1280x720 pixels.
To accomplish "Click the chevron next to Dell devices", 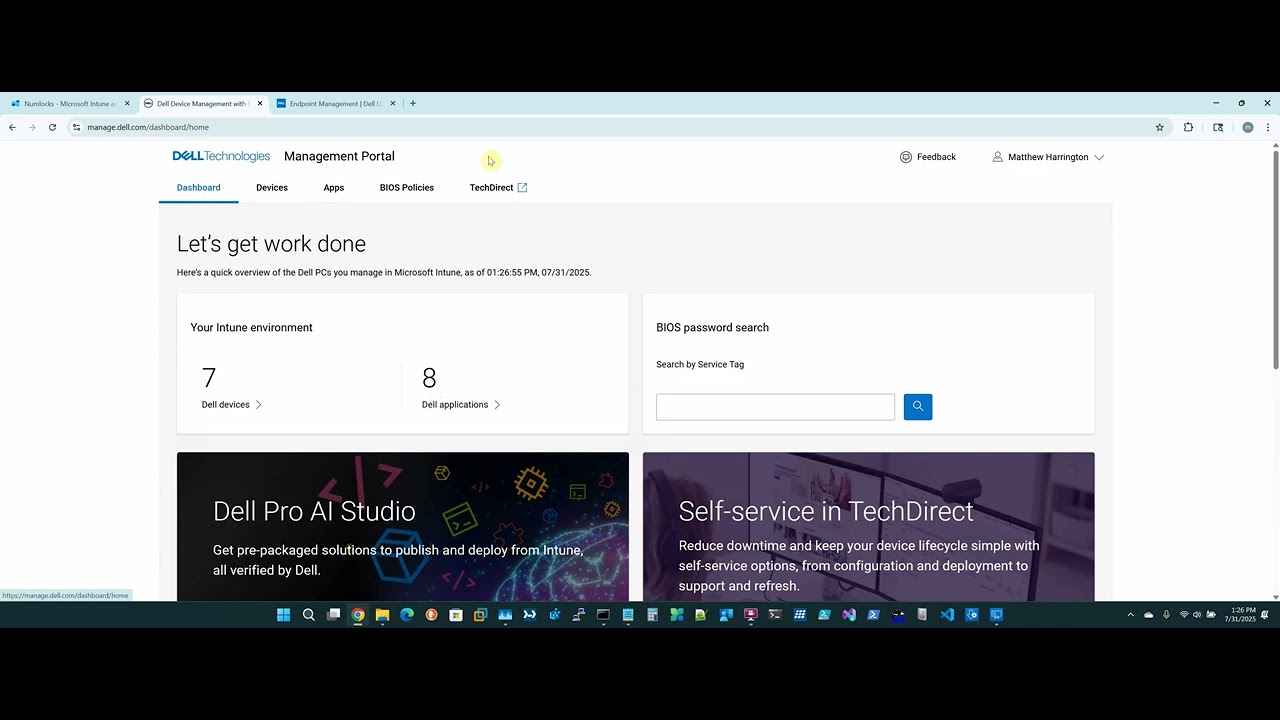I will click(x=258, y=405).
